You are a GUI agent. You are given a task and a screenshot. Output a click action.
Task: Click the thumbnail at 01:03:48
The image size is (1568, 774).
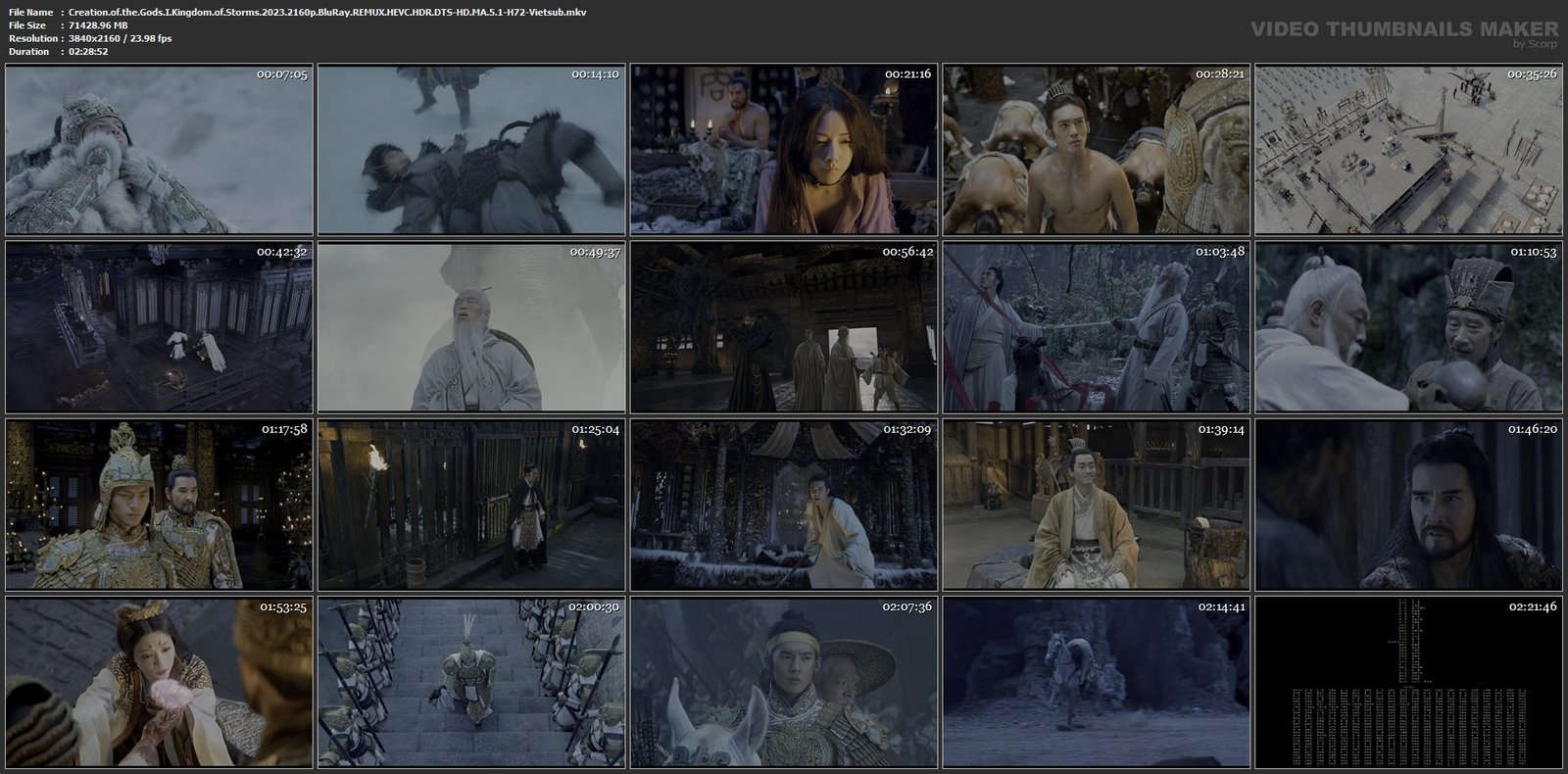coord(1097,327)
